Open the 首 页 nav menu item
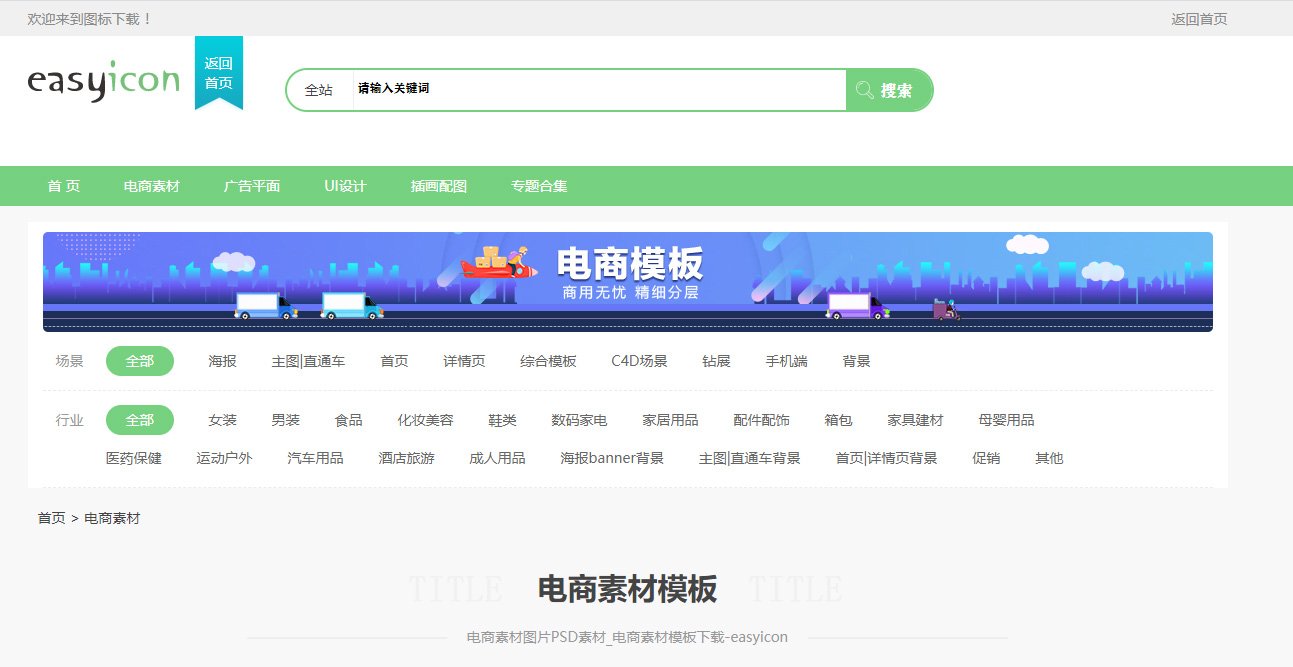This screenshot has width=1293, height=667. tap(64, 186)
